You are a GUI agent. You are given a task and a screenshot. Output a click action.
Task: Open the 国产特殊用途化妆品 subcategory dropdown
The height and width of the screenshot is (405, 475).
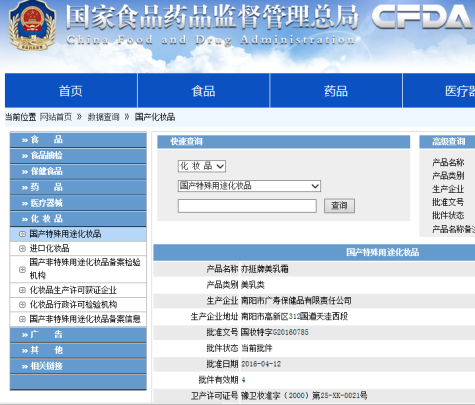click(249, 186)
